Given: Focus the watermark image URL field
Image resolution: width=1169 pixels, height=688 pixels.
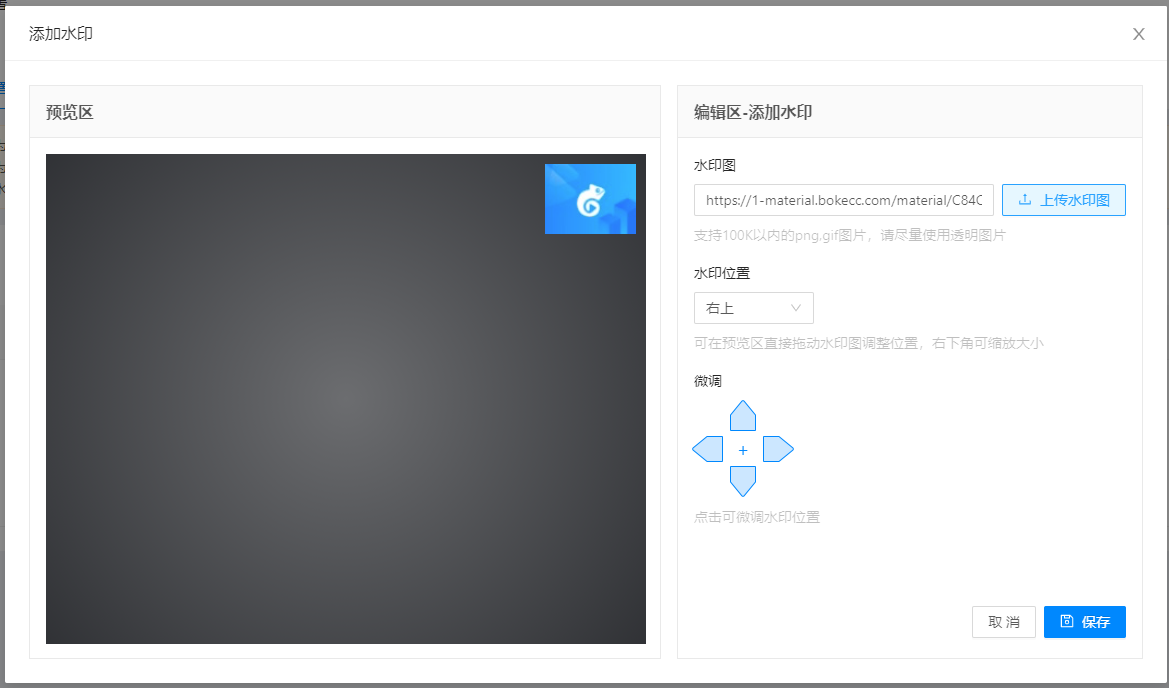Looking at the screenshot, I should tap(843, 200).
